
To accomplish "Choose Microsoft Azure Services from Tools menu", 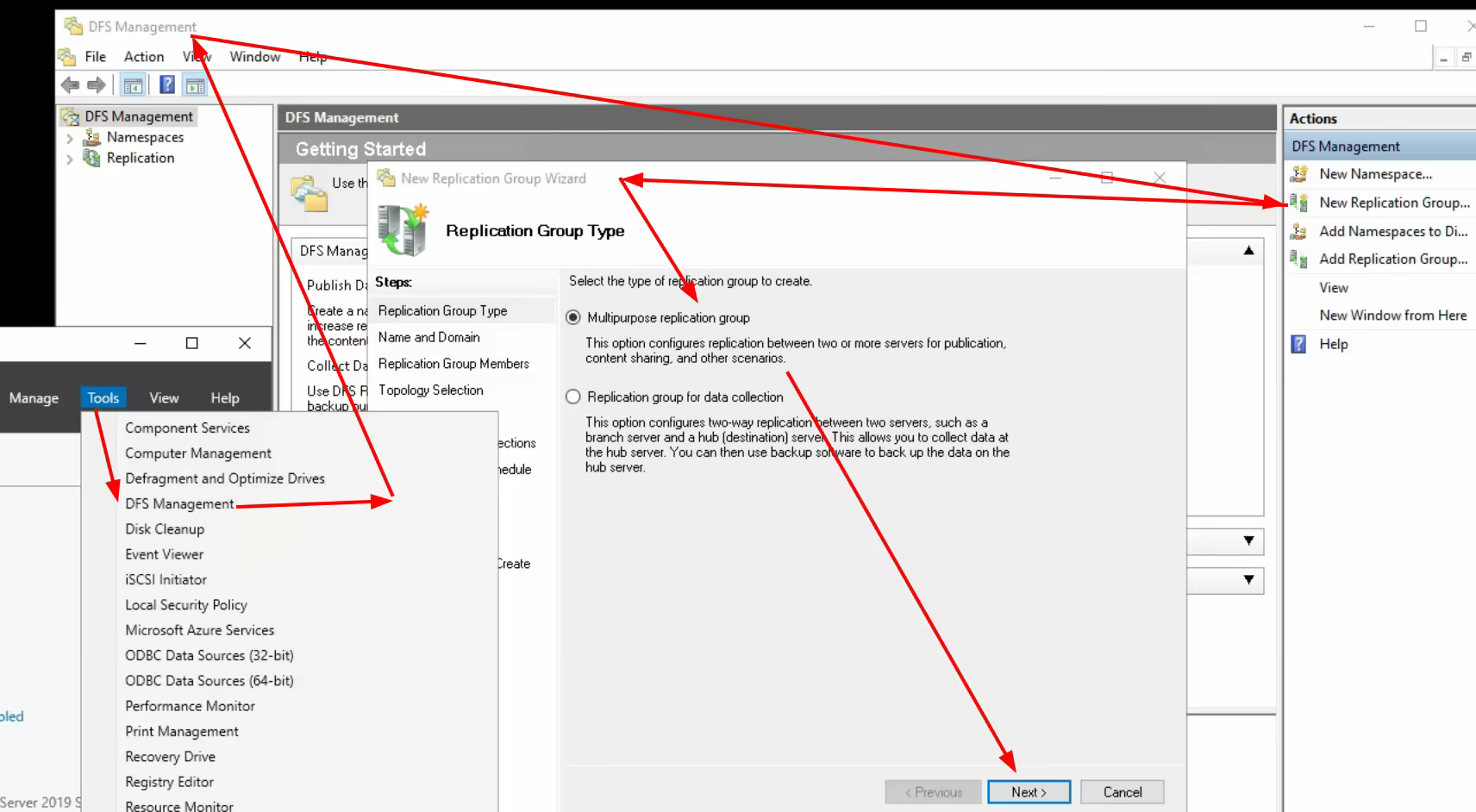I will coord(200,630).
